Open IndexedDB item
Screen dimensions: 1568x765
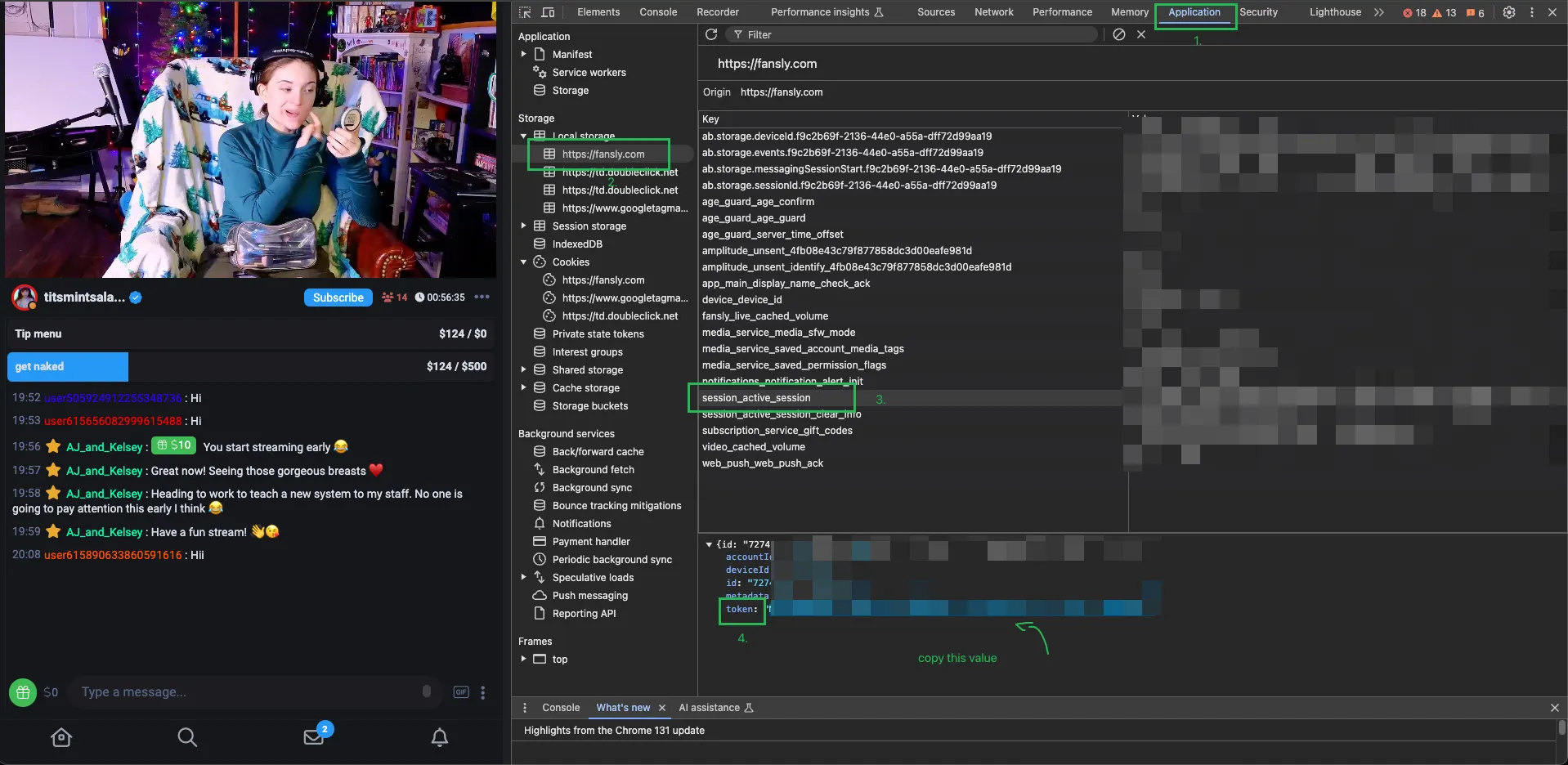(x=577, y=244)
